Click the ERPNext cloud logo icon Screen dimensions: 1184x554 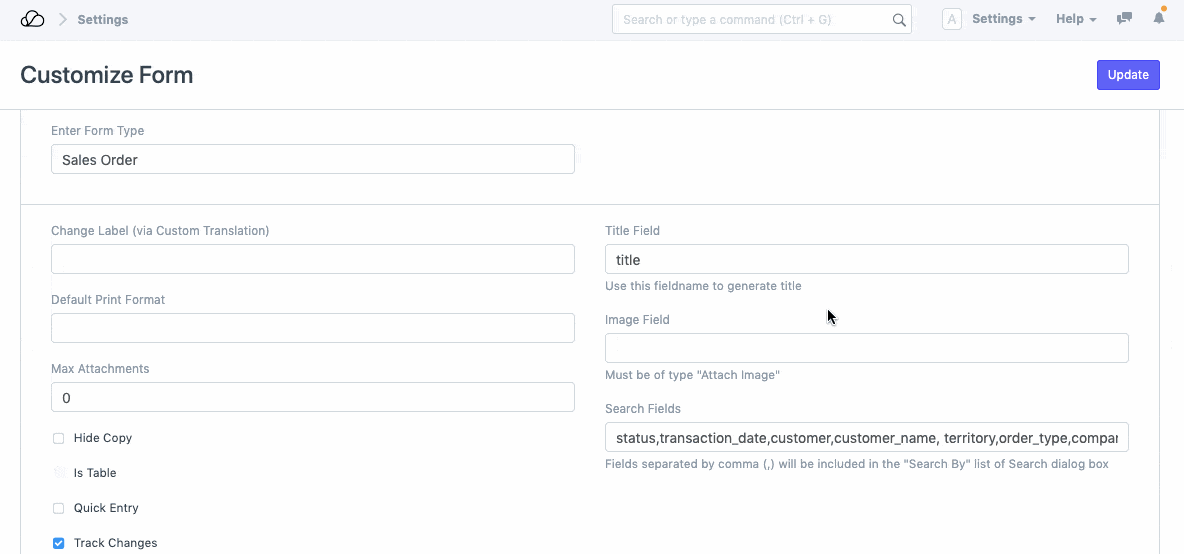tap(32, 20)
